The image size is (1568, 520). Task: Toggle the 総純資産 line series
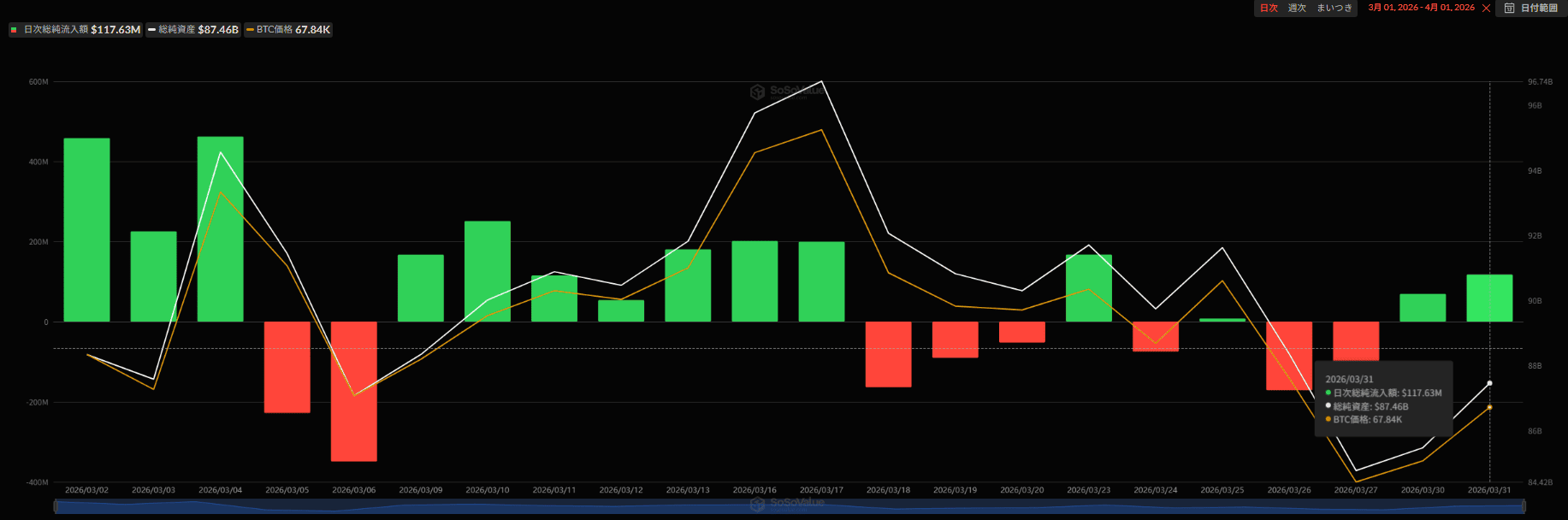click(x=192, y=30)
